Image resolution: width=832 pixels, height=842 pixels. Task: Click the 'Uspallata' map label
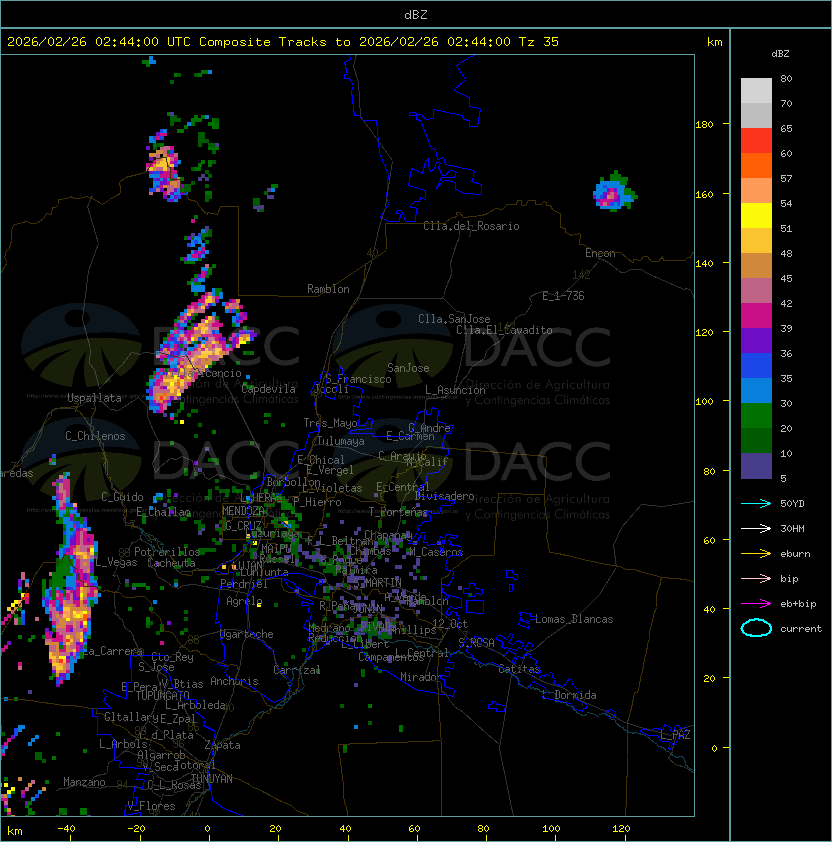(x=94, y=398)
